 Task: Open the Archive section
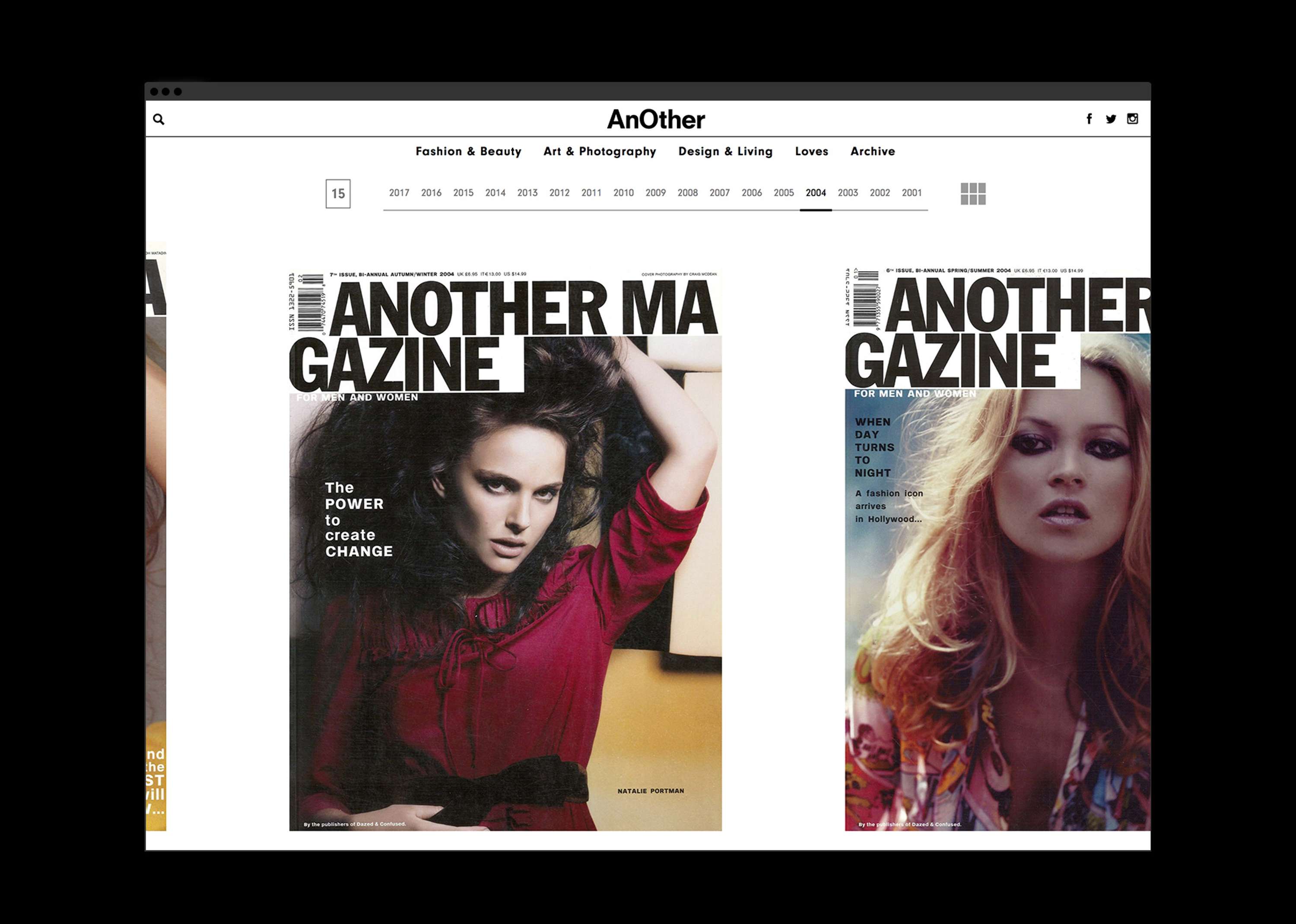point(873,152)
